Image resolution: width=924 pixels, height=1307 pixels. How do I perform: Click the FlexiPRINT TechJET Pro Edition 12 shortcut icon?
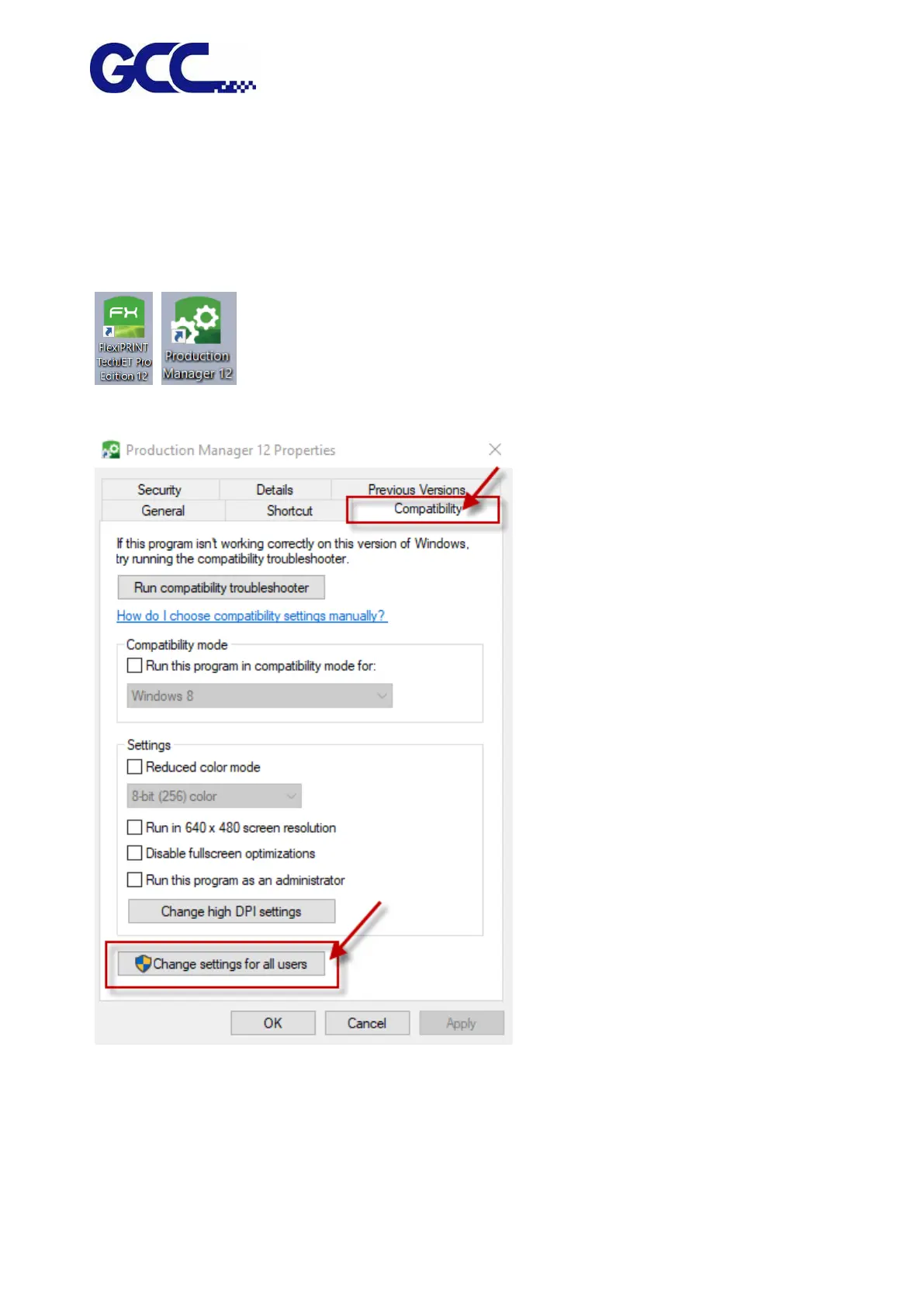123,338
